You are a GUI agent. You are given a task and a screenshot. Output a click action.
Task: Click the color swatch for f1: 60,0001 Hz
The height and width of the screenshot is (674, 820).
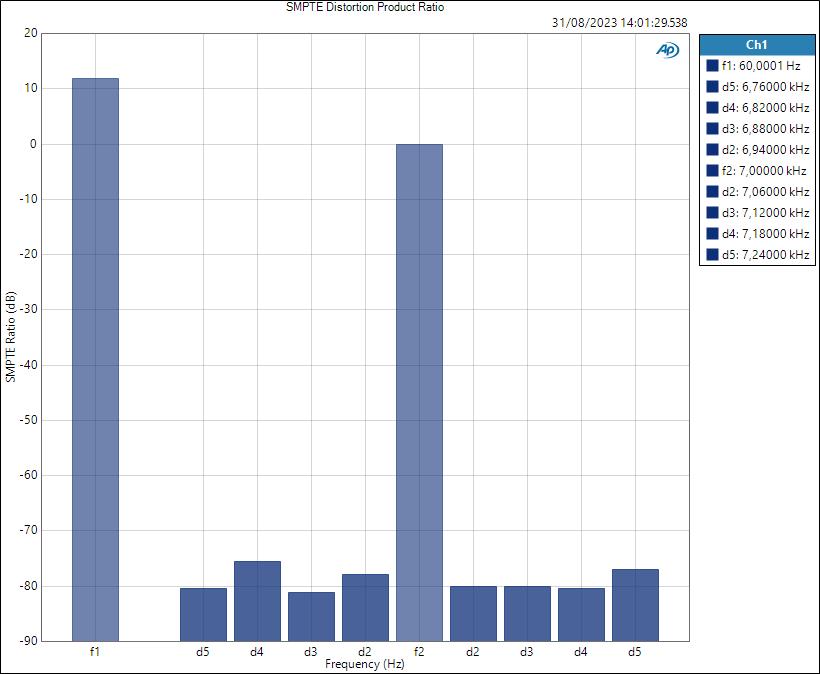point(712,65)
